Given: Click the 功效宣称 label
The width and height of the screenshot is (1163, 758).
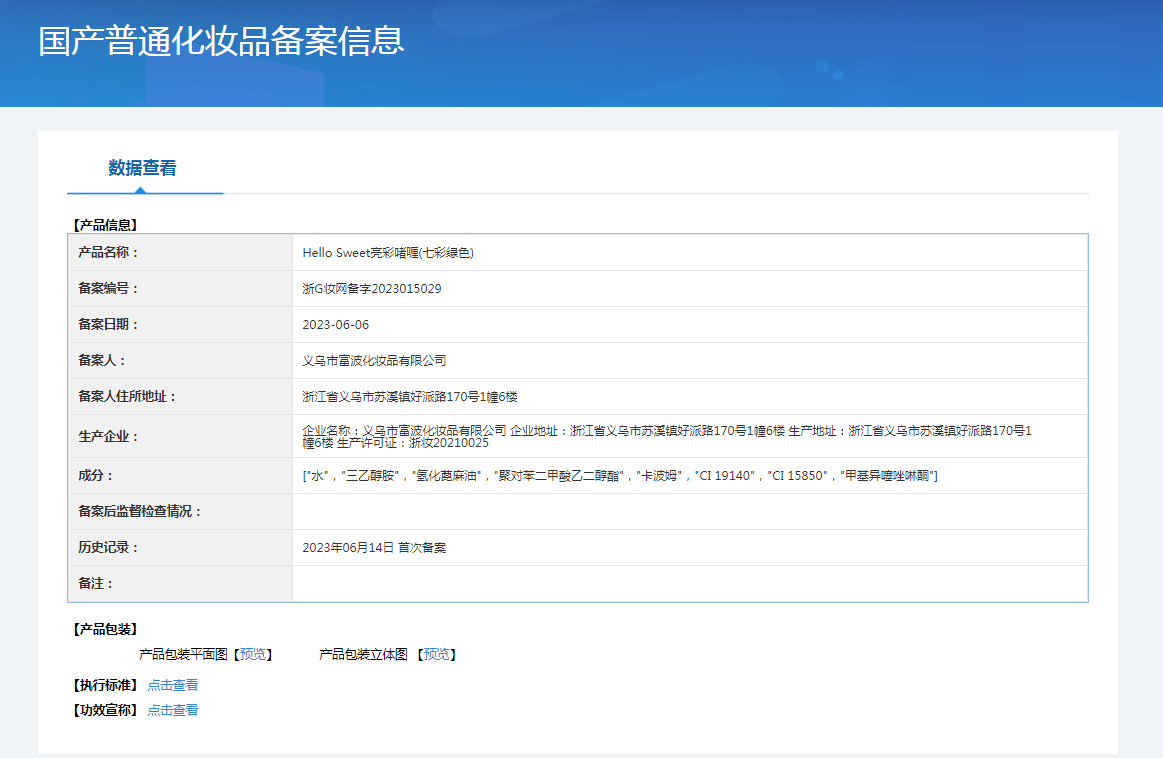Looking at the screenshot, I should point(105,710).
